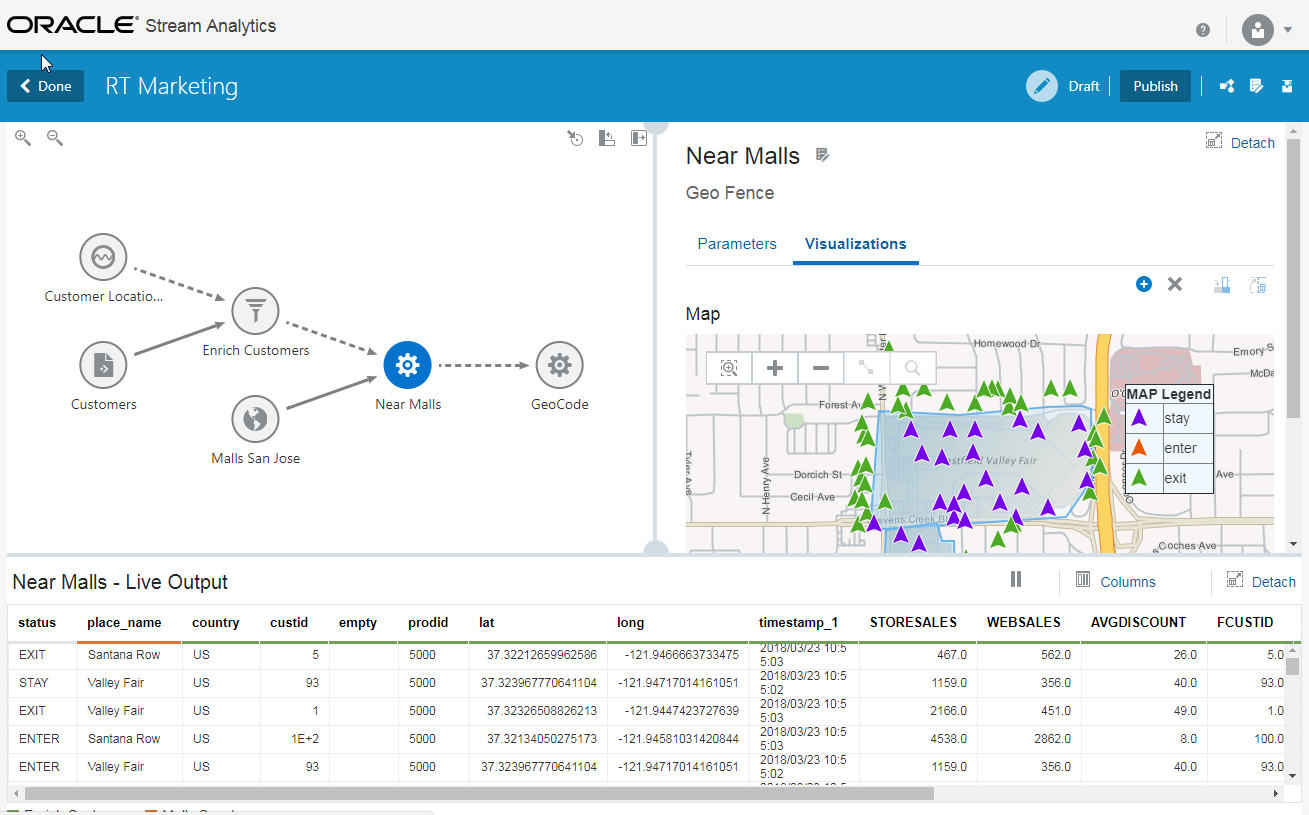Click the Enrich Customers filter node
The height and width of the screenshot is (815, 1309).
pyautogui.click(x=256, y=312)
